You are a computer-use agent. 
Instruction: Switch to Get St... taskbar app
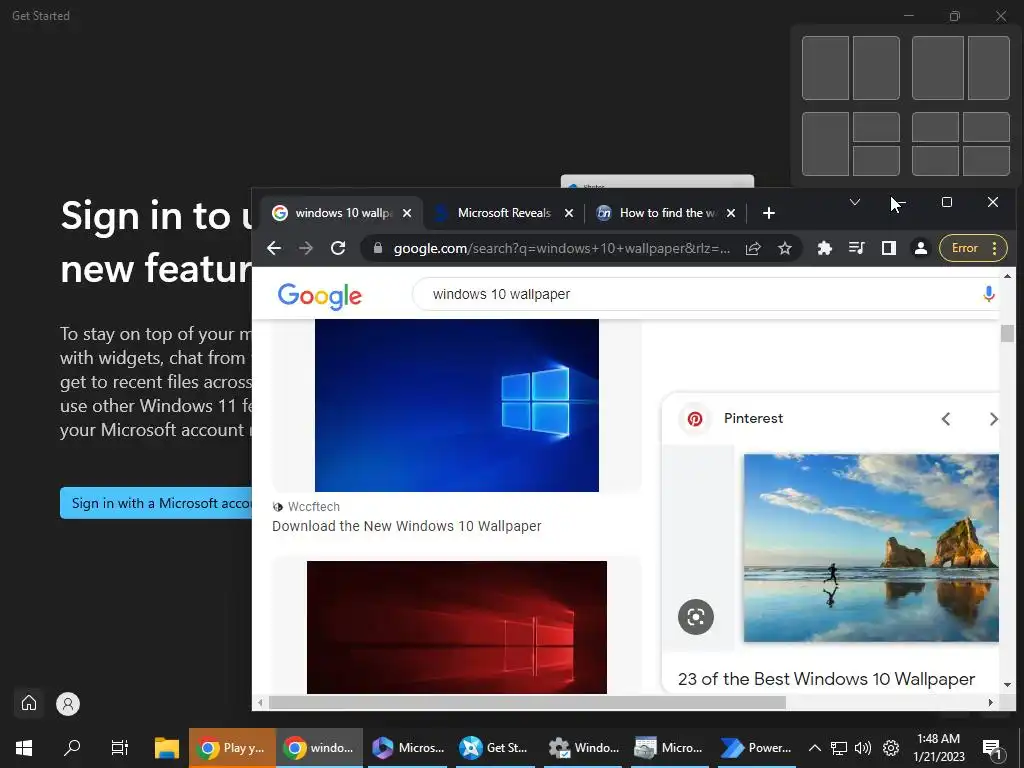coord(494,748)
